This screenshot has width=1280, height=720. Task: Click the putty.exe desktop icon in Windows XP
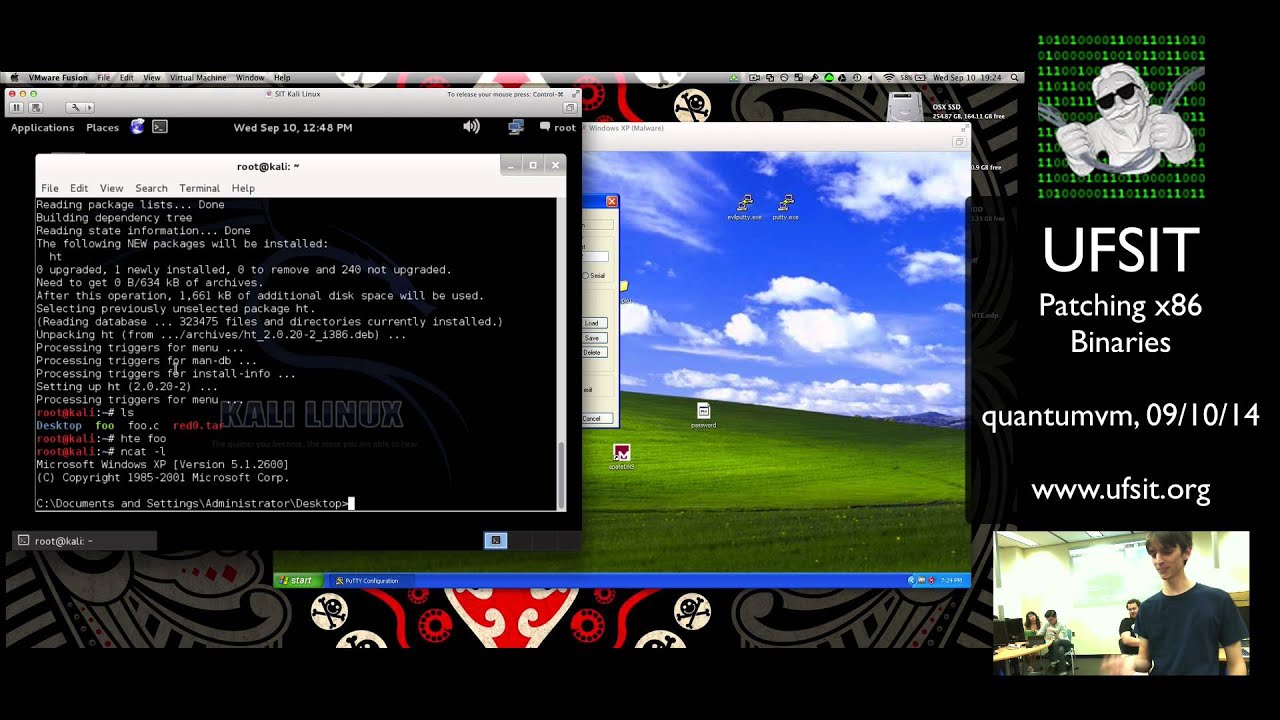pos(785,207)
